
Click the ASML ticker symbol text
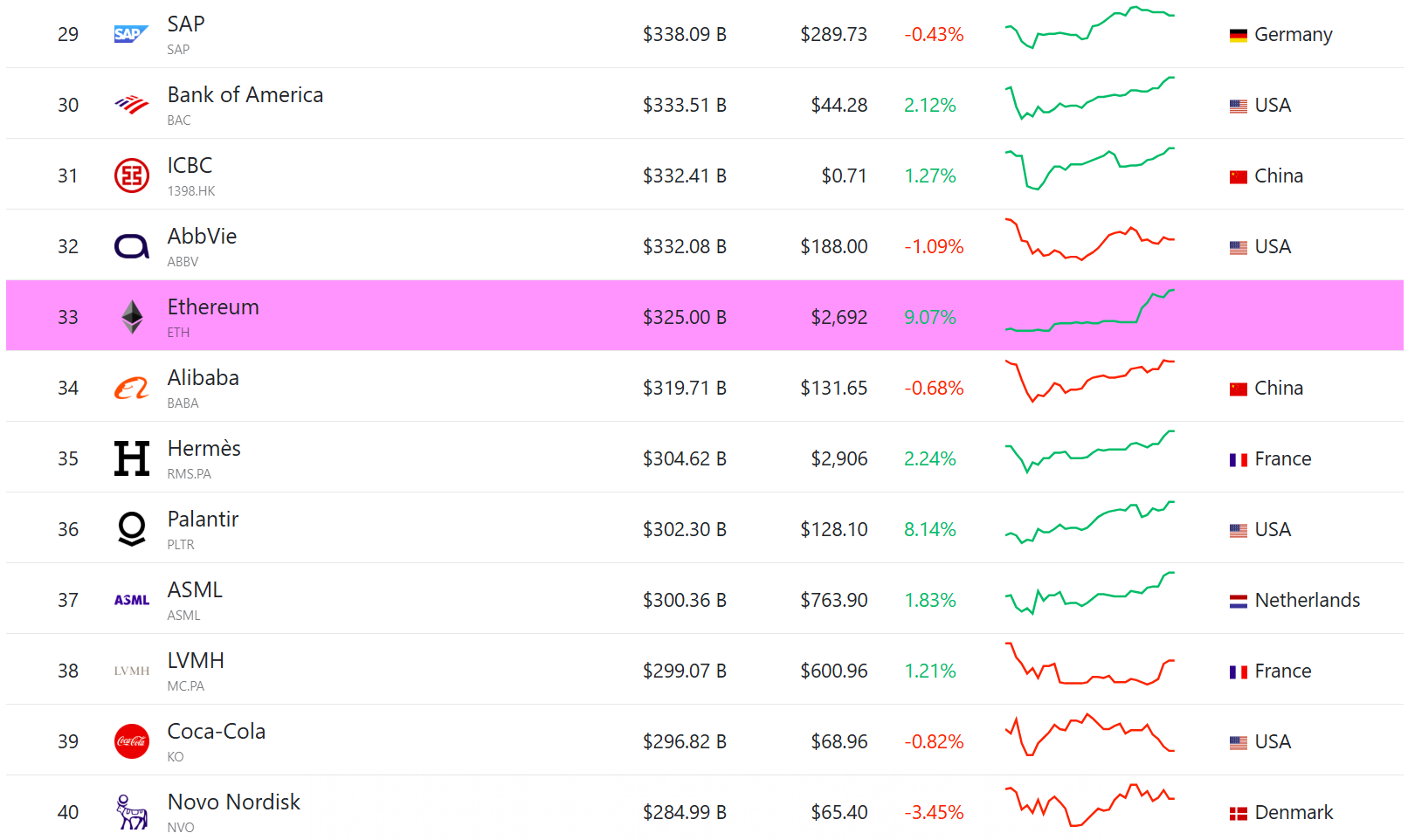(183, 615)
